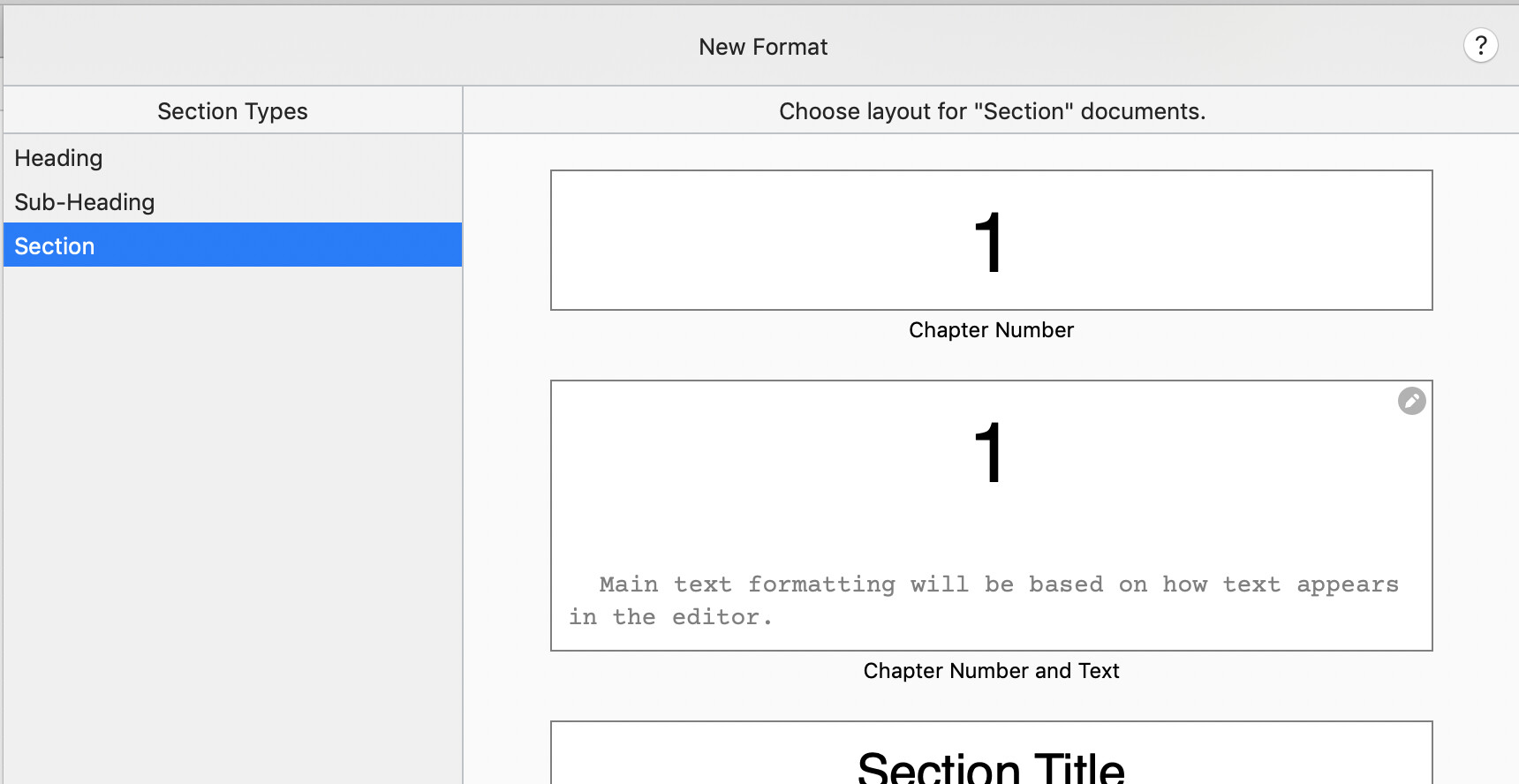
Task: Click the New Format window title
Action: [x=763, y=47]
